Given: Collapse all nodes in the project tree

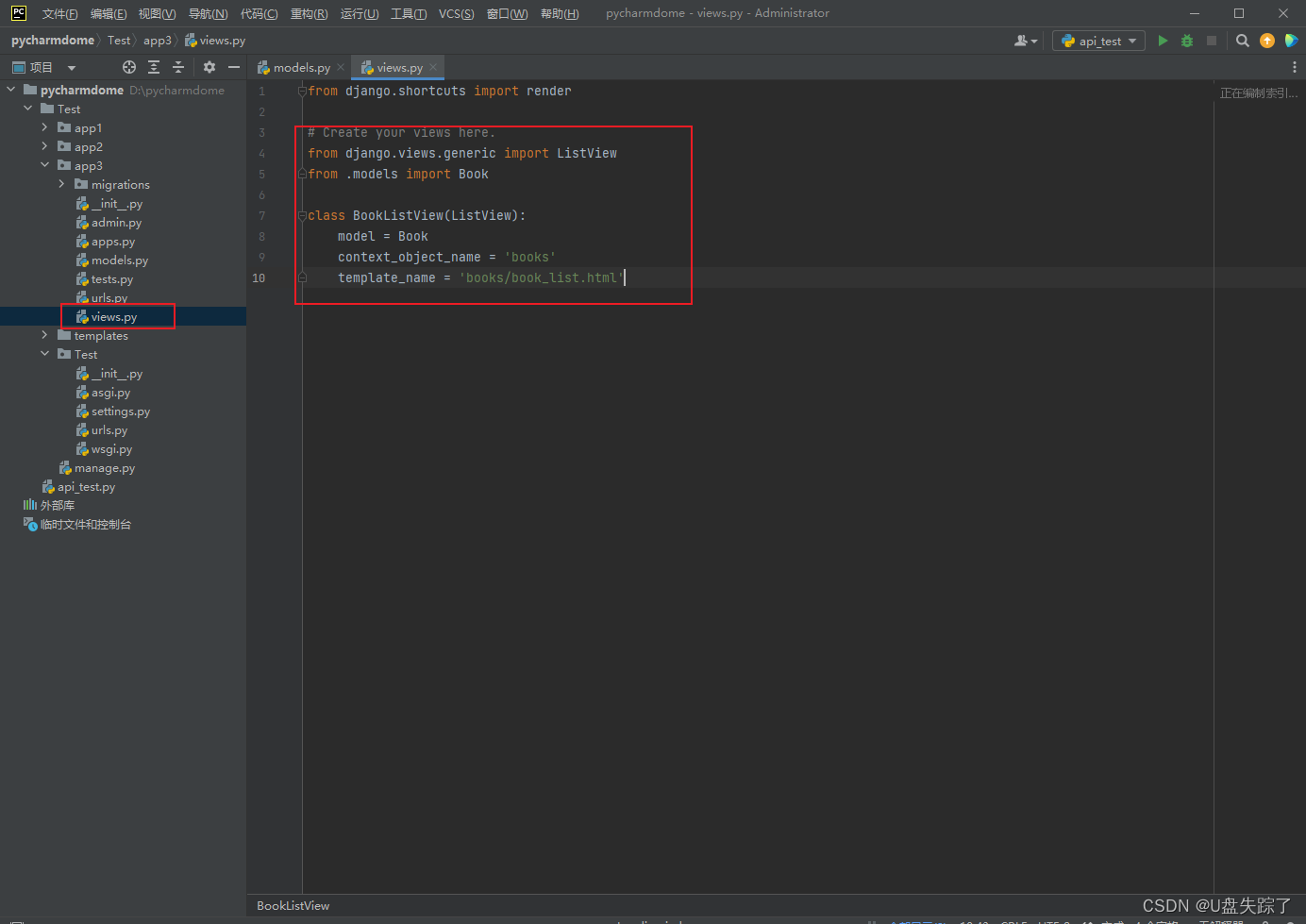Looking at the screenshot, I should [177, 66].
